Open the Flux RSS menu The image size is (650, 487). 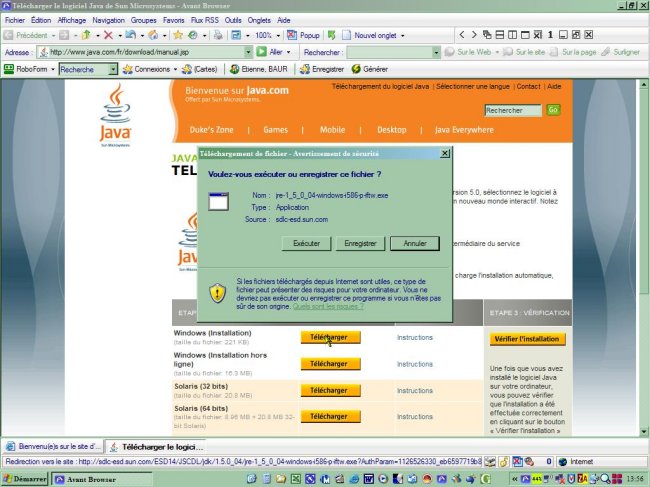coord(205,20)
